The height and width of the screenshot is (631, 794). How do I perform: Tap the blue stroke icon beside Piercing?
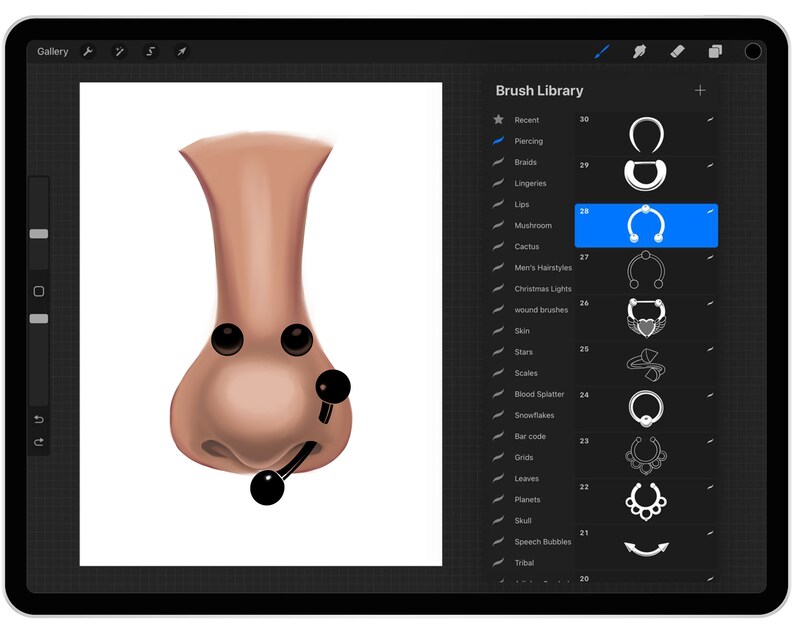click(498, 141)
